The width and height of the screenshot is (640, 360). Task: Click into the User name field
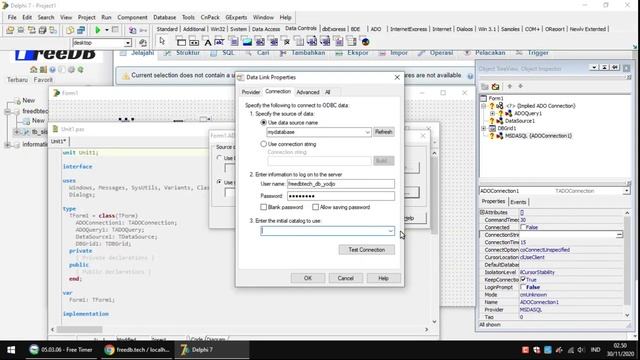tap(341, 184)
